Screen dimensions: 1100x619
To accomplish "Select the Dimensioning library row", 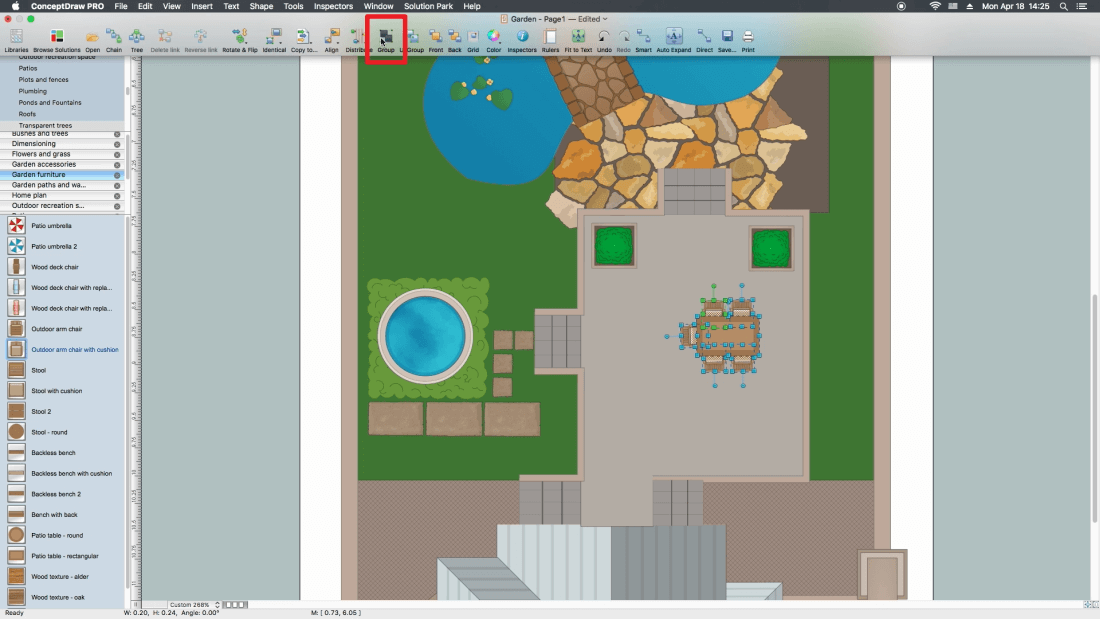I will tap(62, 144).
